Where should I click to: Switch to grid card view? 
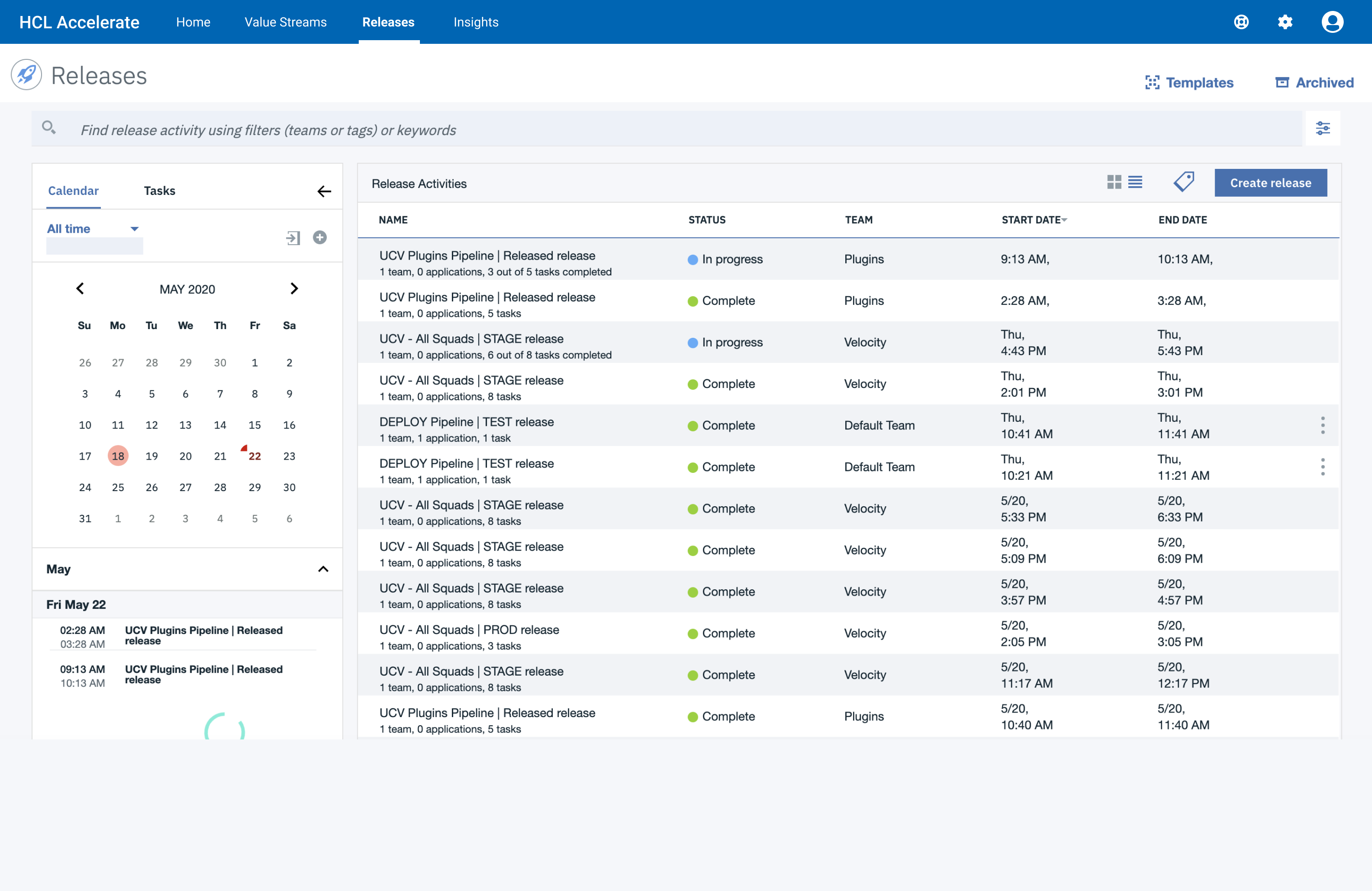pyautogui.click(x=1114, y=182)
